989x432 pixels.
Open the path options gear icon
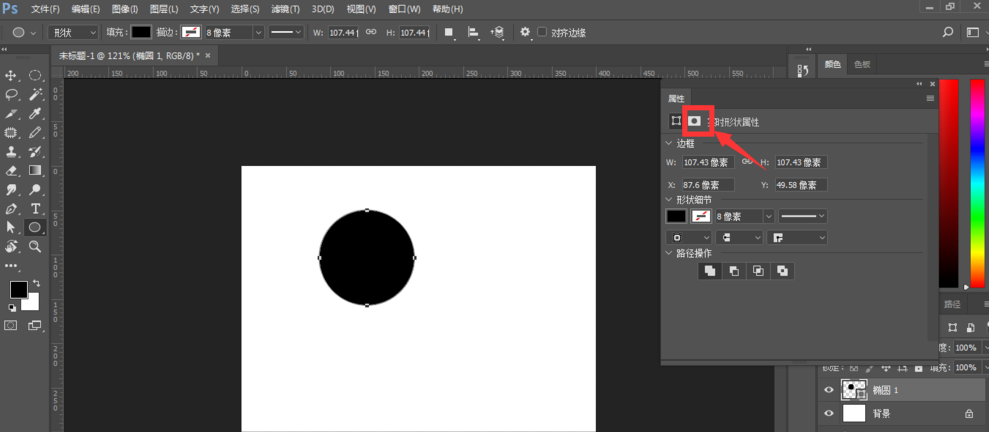point(525,32)
